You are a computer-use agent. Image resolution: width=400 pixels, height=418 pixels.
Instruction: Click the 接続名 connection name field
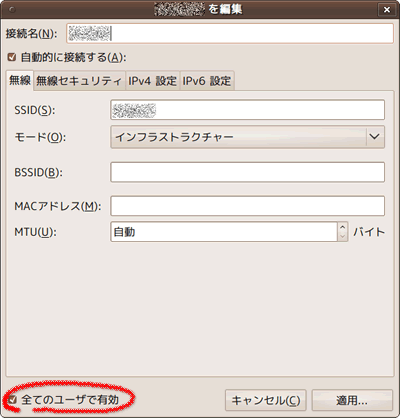pyautogui.click(x=230, y=33)
